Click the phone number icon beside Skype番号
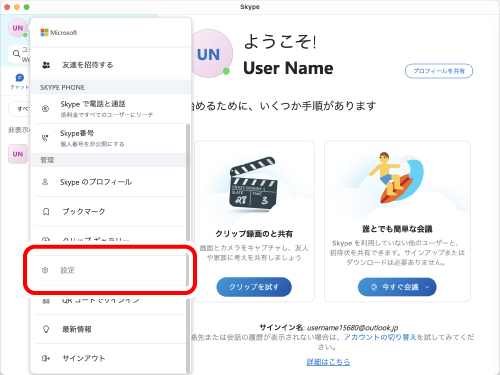This screenshot has height=375, width=500. tap(45, 138)
